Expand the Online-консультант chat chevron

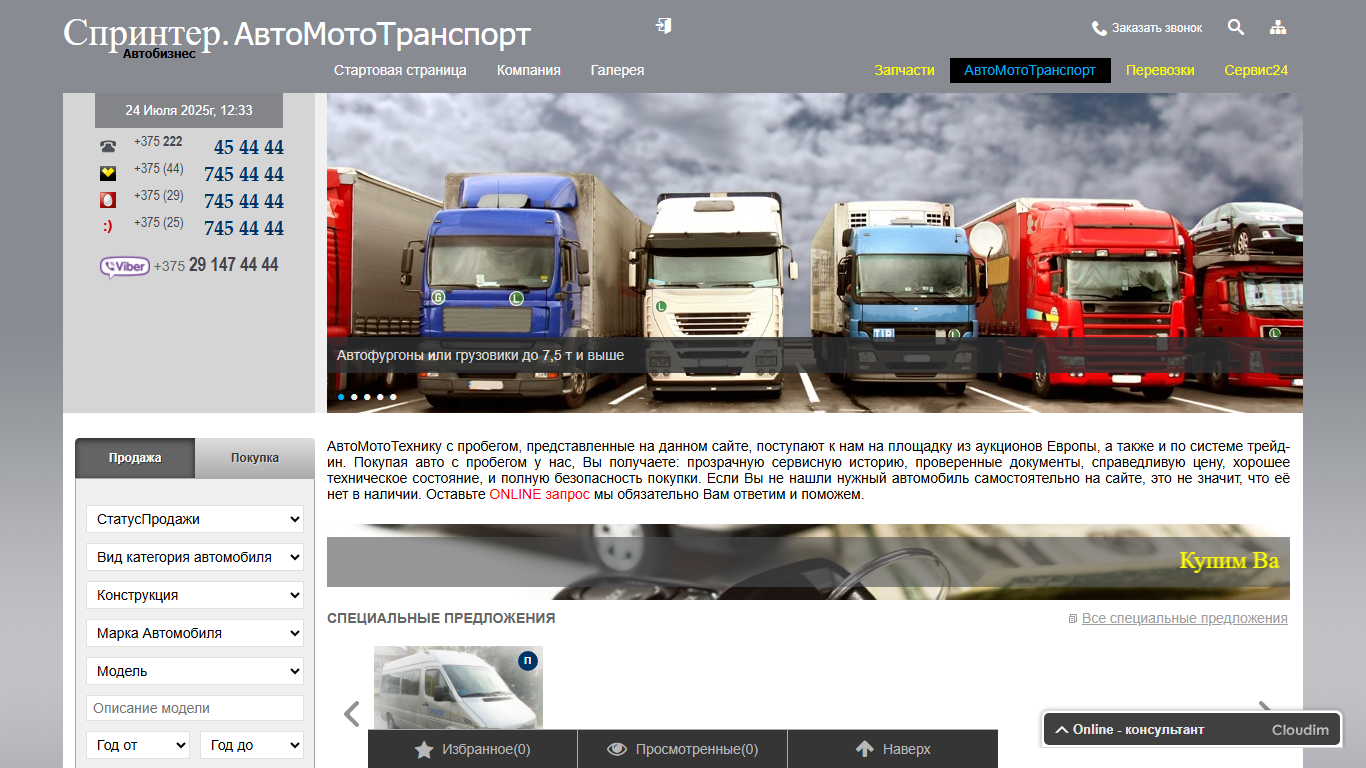click(1061, 730)
